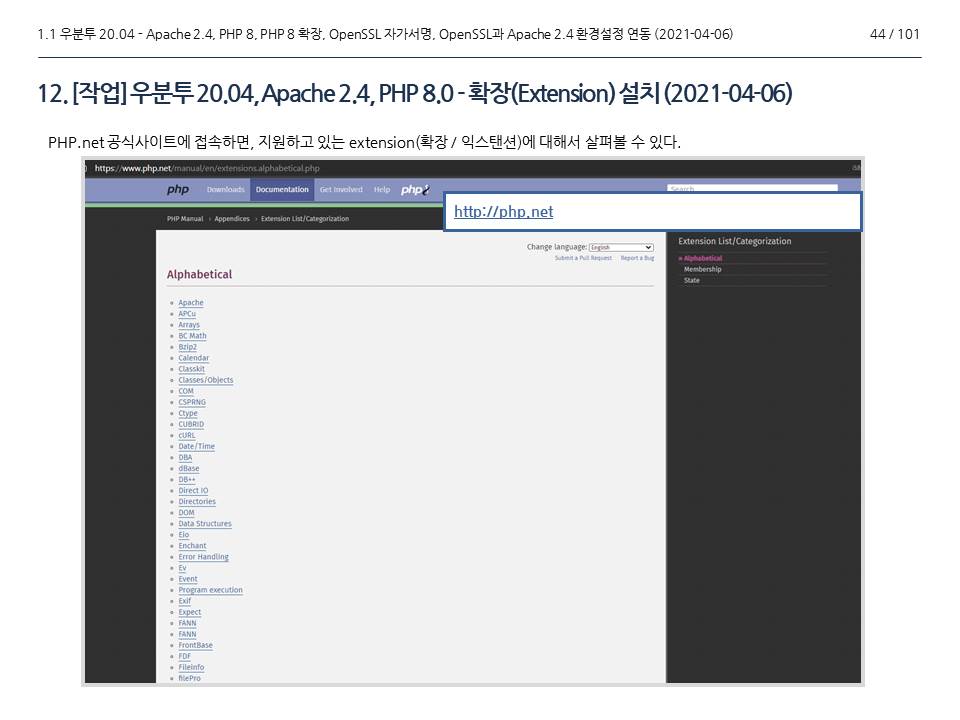Open the Fileinfo extension link
This screenshot has height=720, width=960.
(191, 667)
